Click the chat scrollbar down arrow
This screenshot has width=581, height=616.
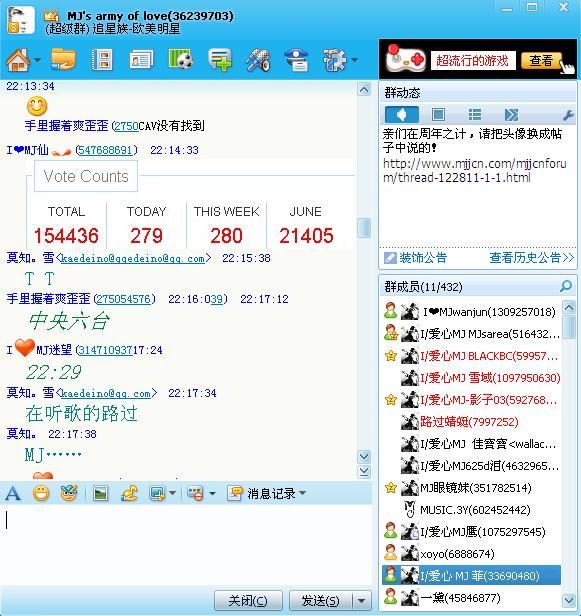pyautogui.click(x=364, y=456)
